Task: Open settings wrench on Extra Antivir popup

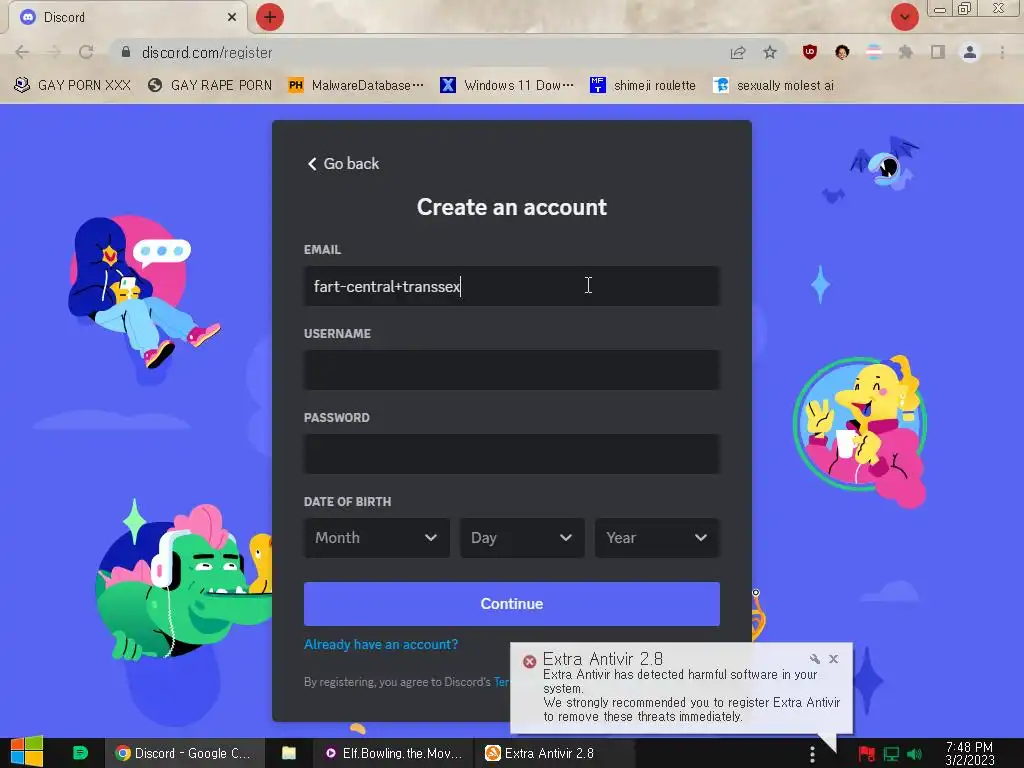Action: 815,659
